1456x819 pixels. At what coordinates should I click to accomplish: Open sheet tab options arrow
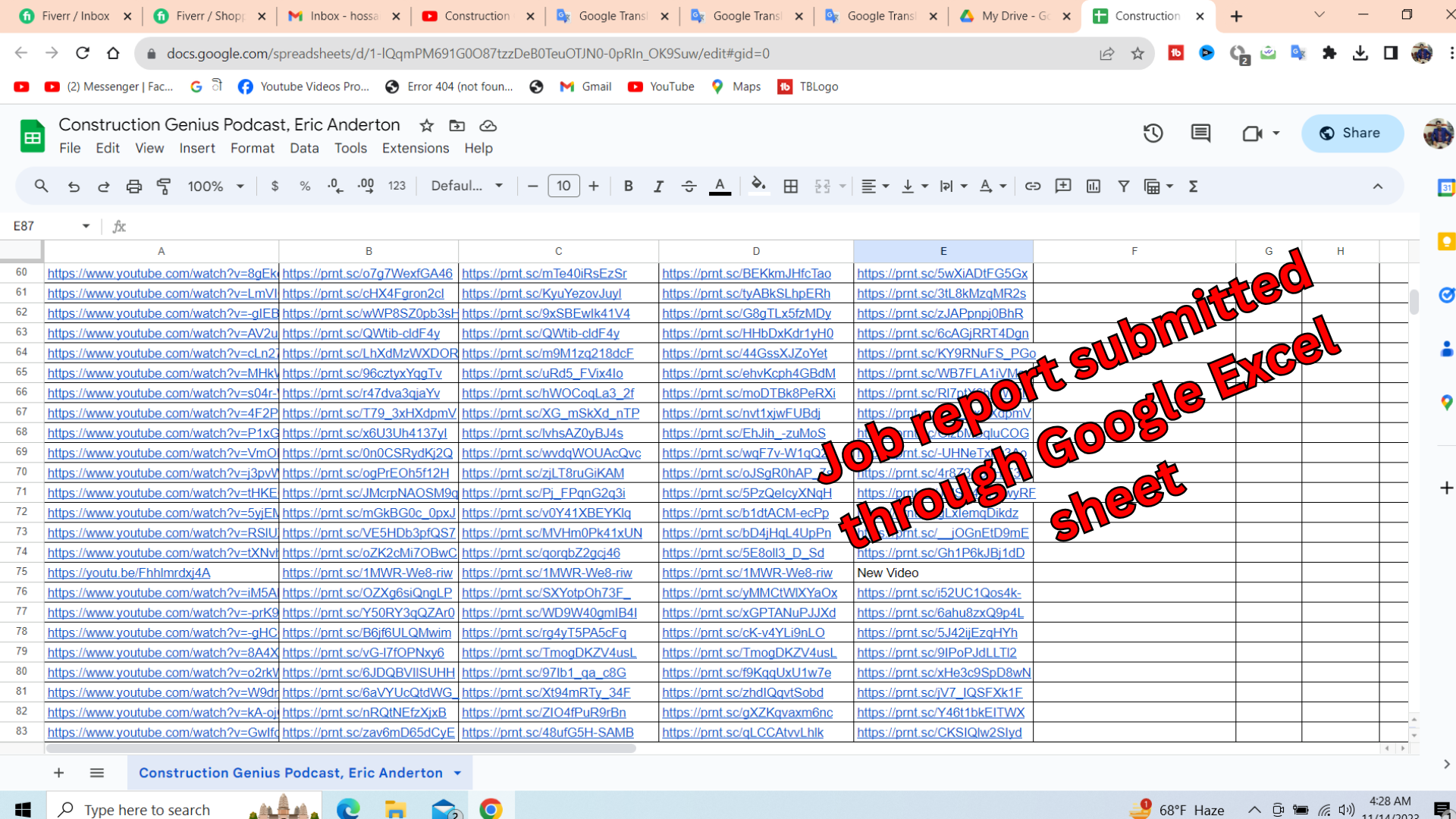click(457, 773)
